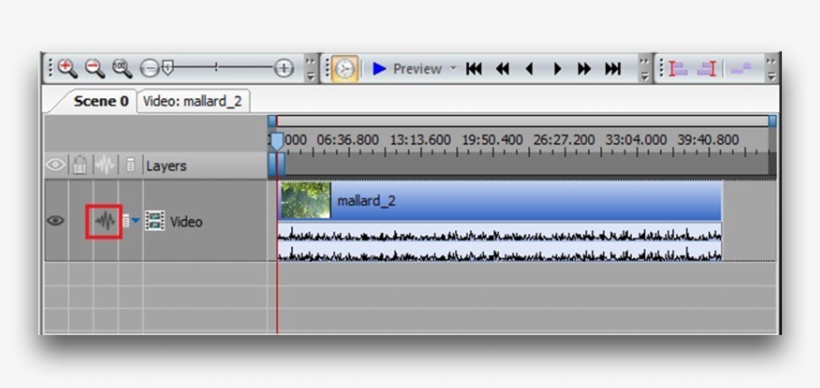
Task: Expand the zoom toolbar overflow options
Action: pyautogui.click(x=311, y=69)
